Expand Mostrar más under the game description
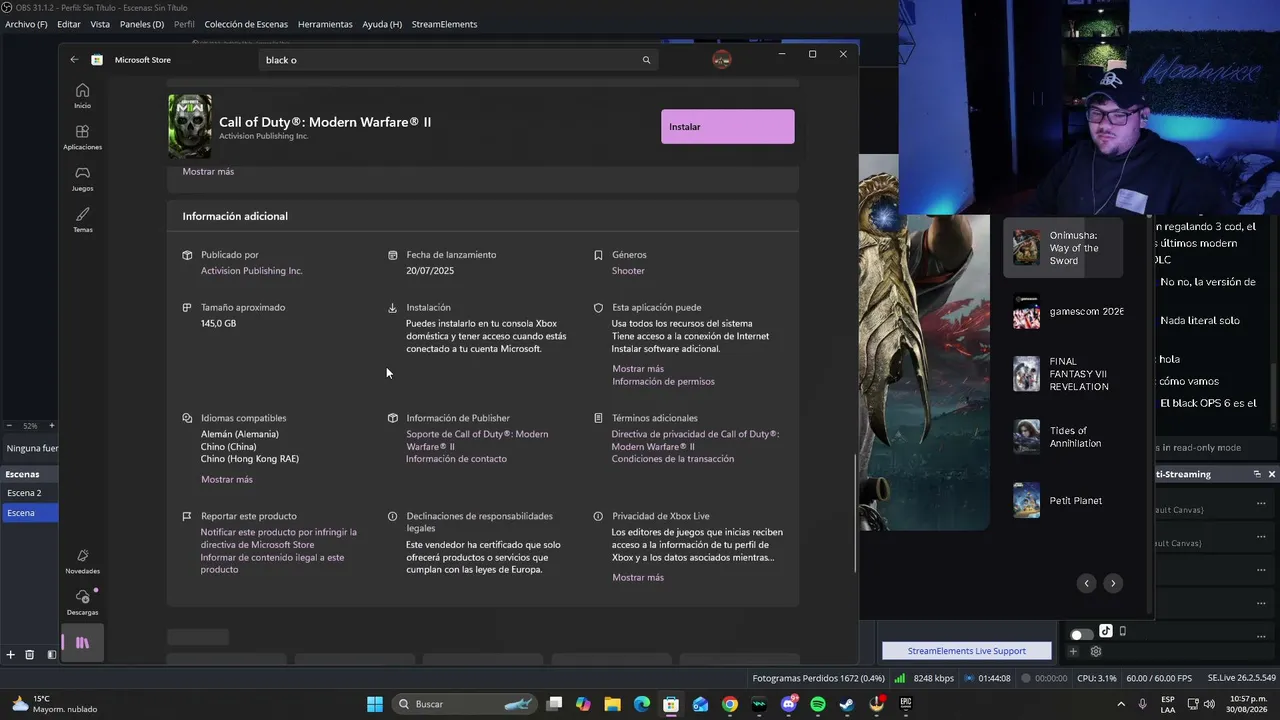The height and width of the screenshot is (720, 1280). coord(208,171)
